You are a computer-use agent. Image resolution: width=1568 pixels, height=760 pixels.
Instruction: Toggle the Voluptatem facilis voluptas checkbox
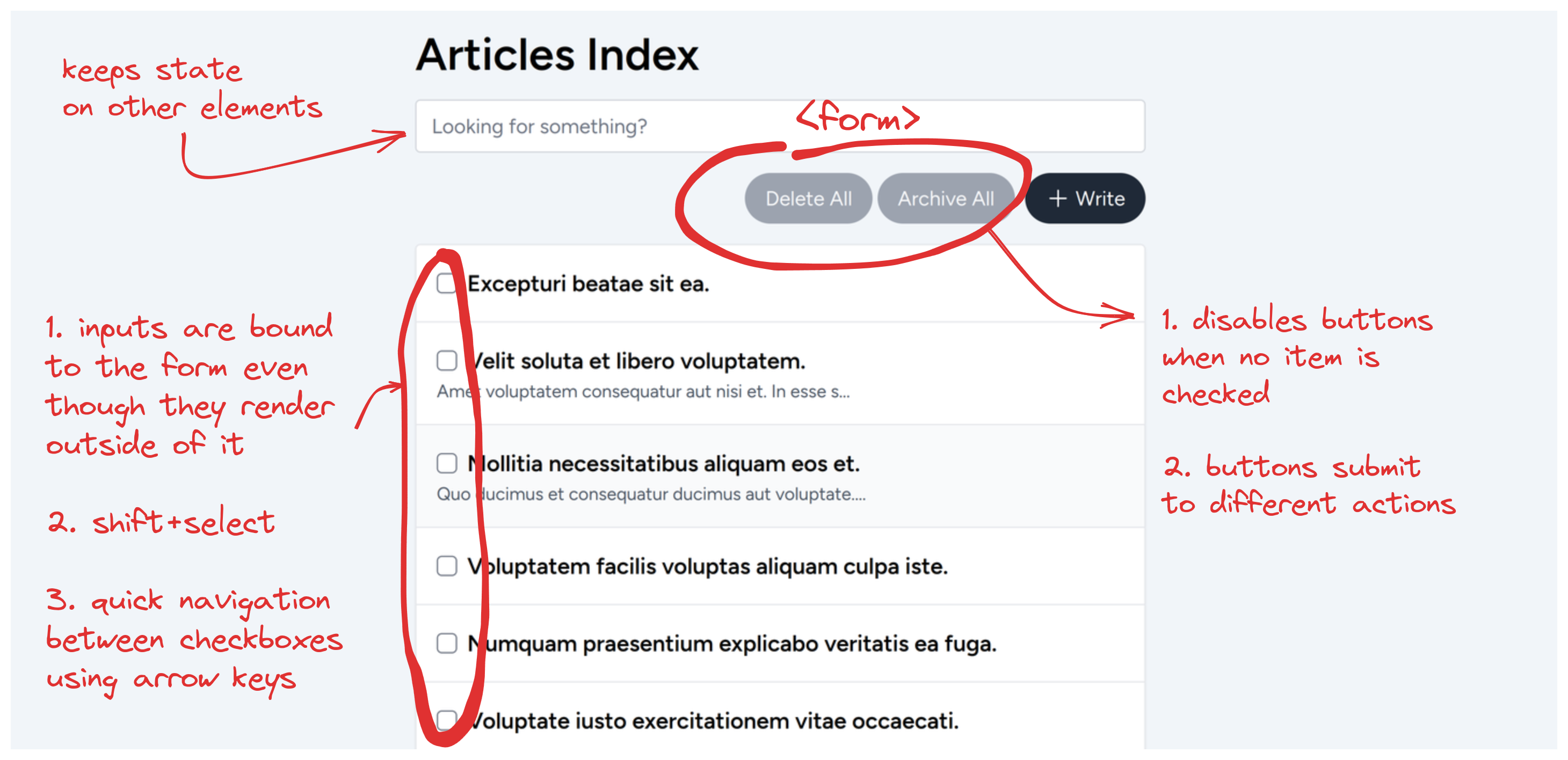click(x=447, y=566)
